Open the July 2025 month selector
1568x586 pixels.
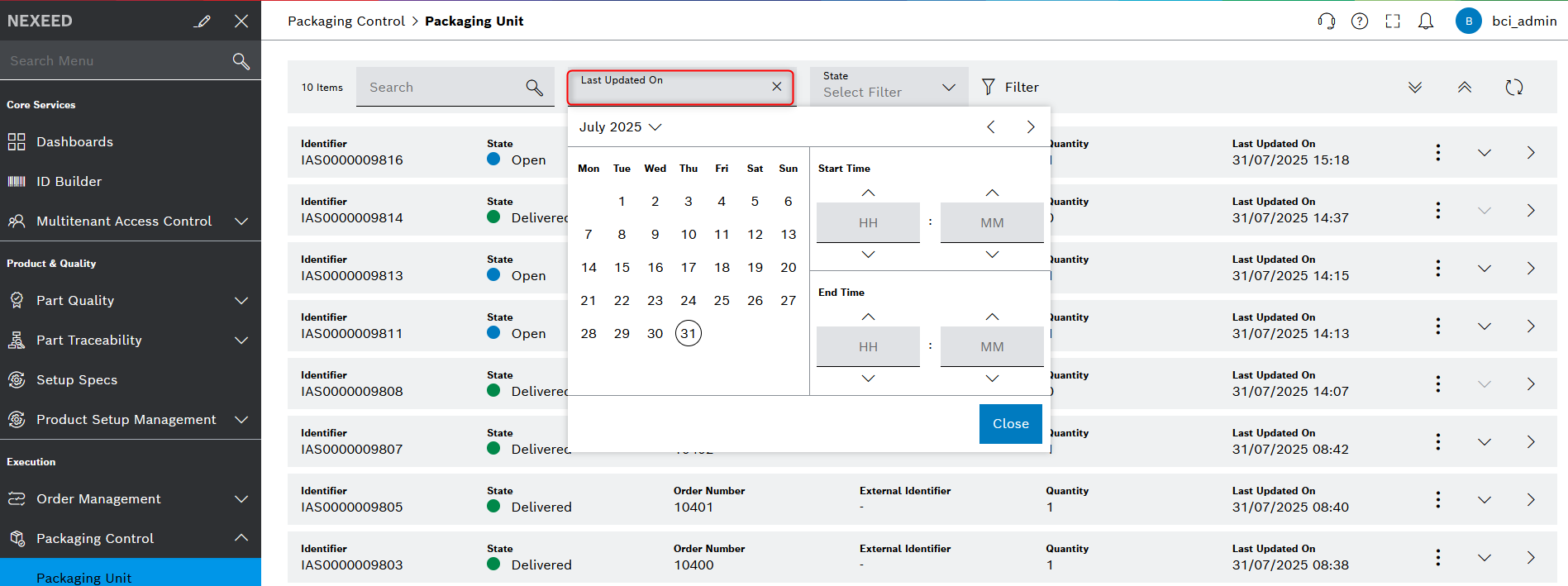point(620,127)
